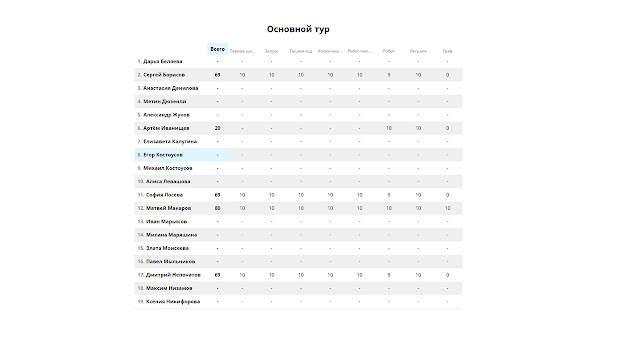The image size is (640, 360).
Task: Click total score 69 for София Лосева
Action: coord(217,195)
